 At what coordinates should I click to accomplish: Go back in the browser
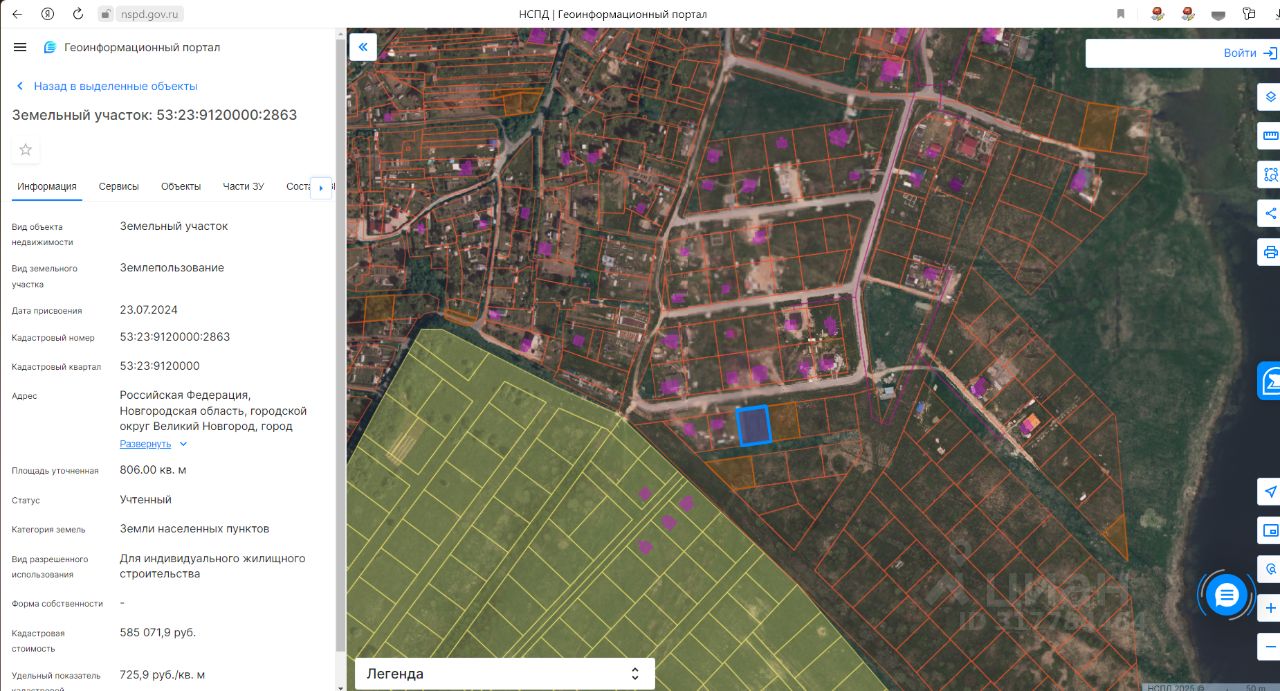click(17, 14)
